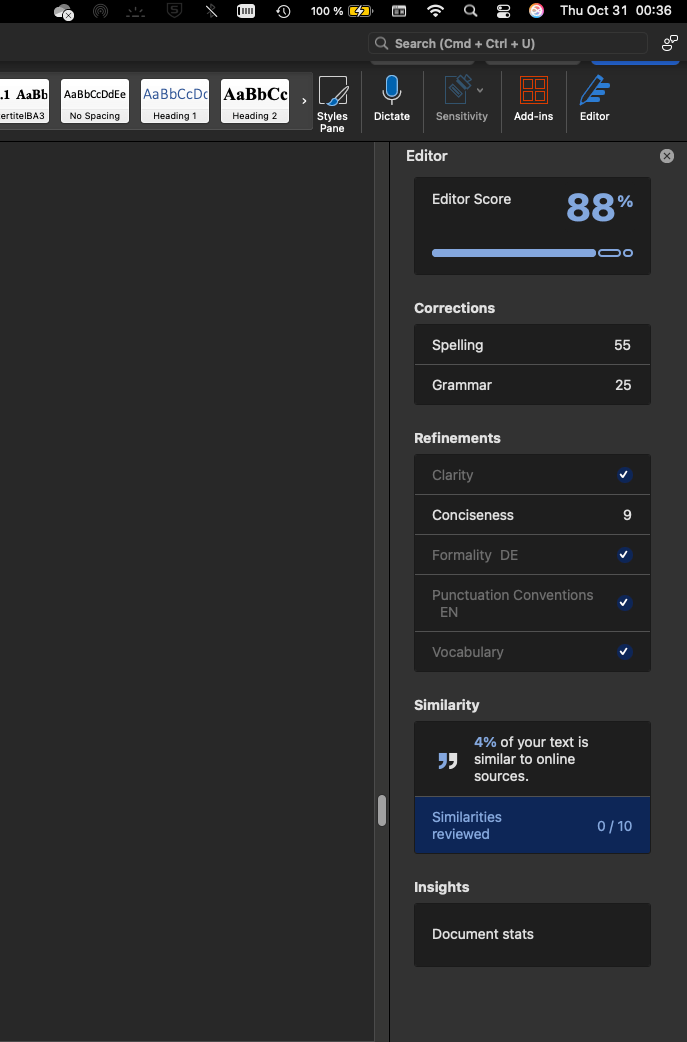Click the date and time Thu Oct 31

point(616,11)
